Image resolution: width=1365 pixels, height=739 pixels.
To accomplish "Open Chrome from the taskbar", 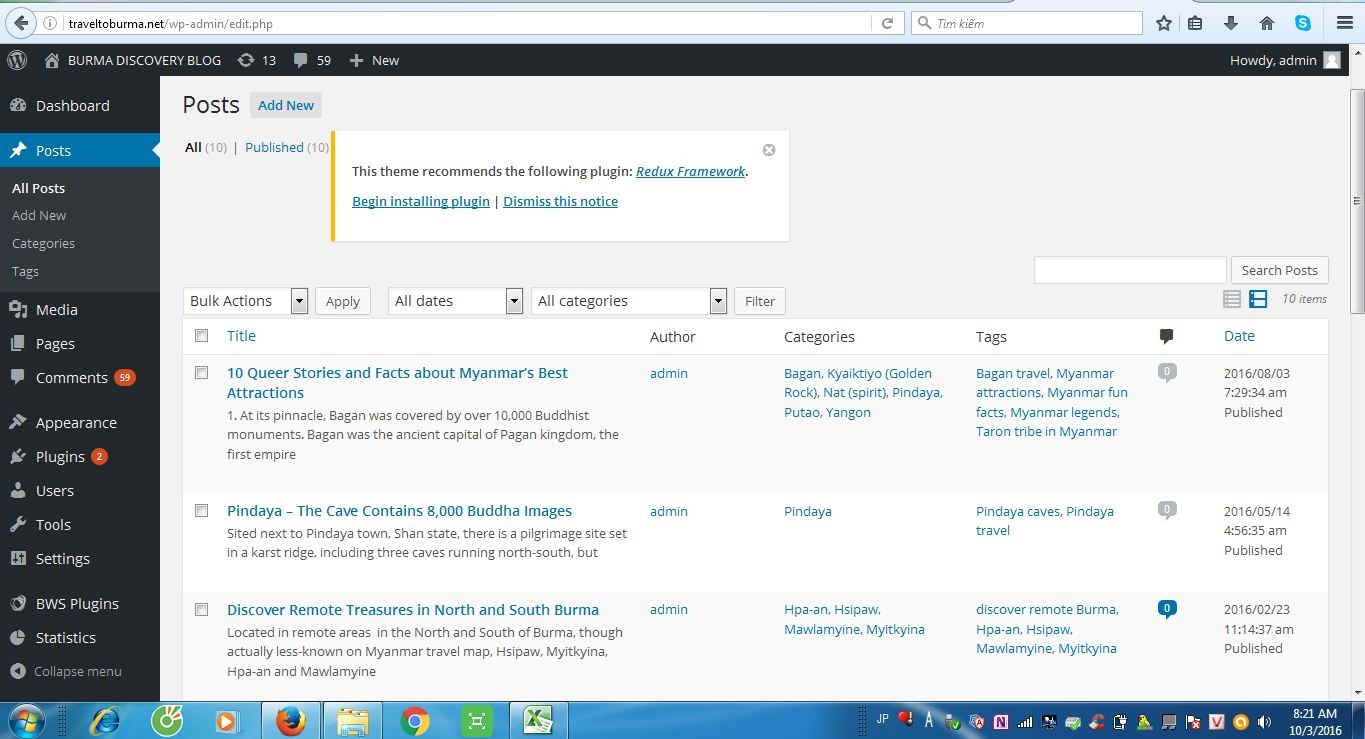I will coord(414,720).
